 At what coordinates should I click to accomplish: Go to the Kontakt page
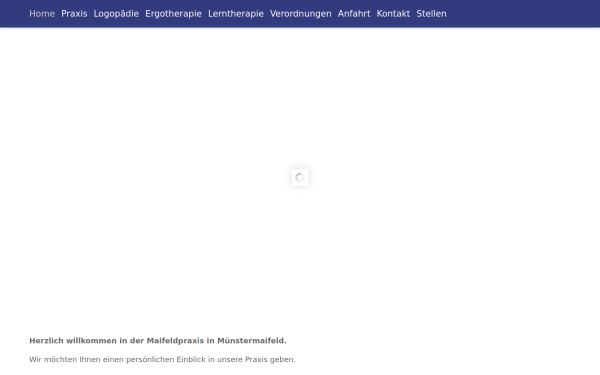393,14
